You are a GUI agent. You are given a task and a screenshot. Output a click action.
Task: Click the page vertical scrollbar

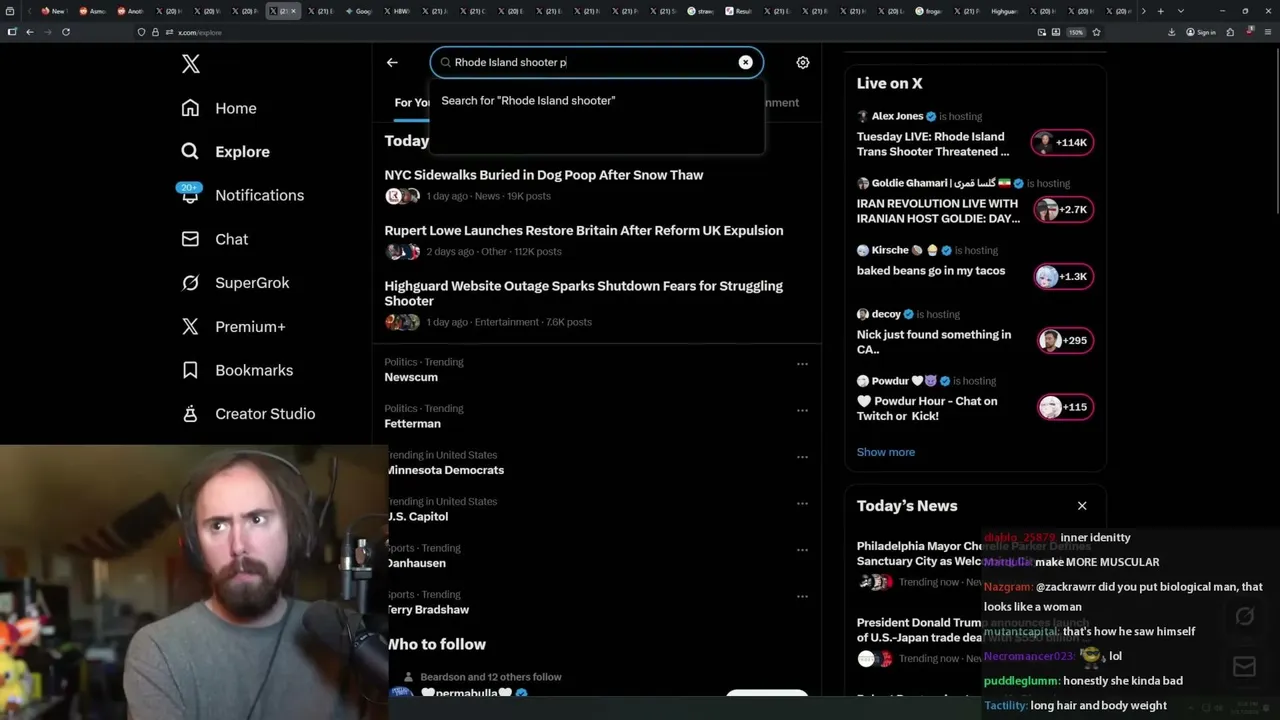(1275, 130)
